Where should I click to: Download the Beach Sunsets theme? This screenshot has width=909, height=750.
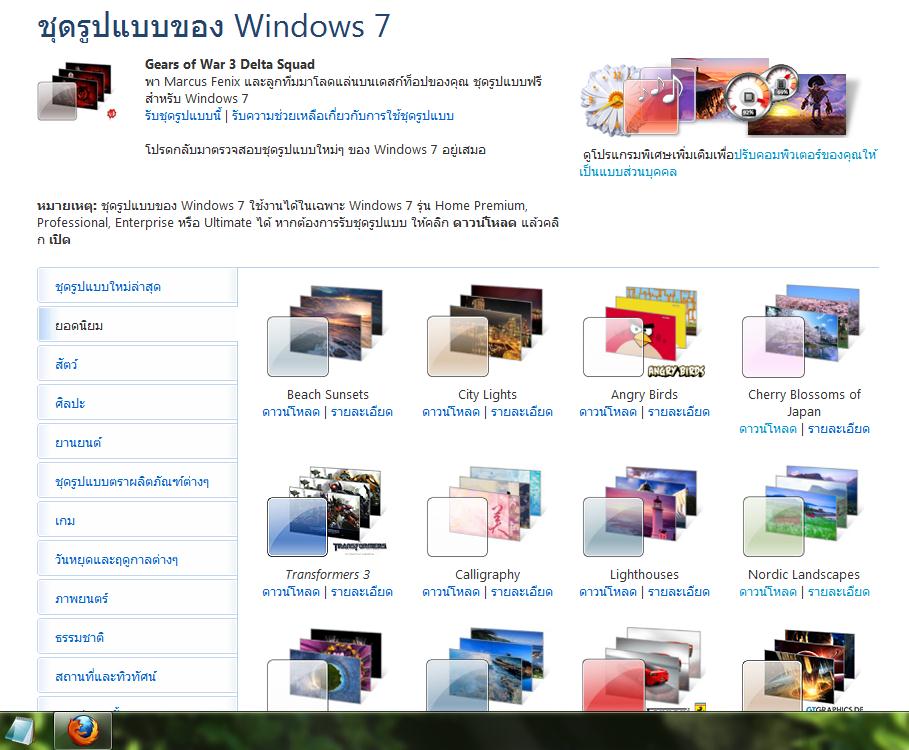click(291, 412)
